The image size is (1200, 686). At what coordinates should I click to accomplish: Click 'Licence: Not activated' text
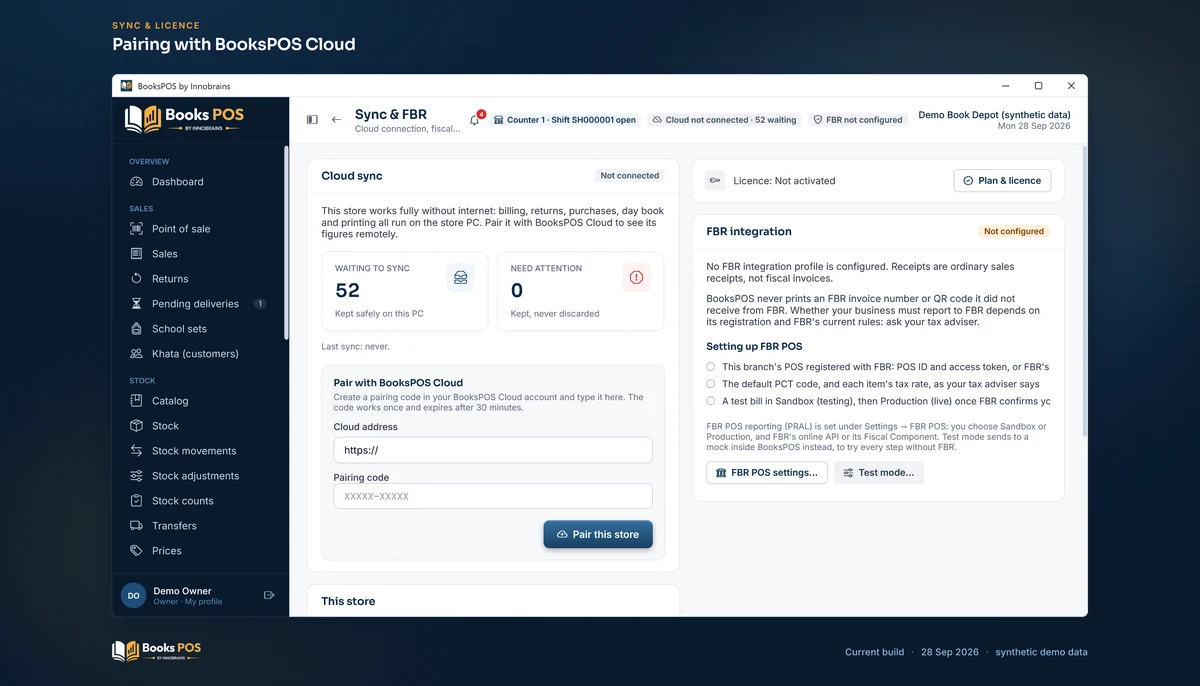pyautogui.click(x=784, y=181)
